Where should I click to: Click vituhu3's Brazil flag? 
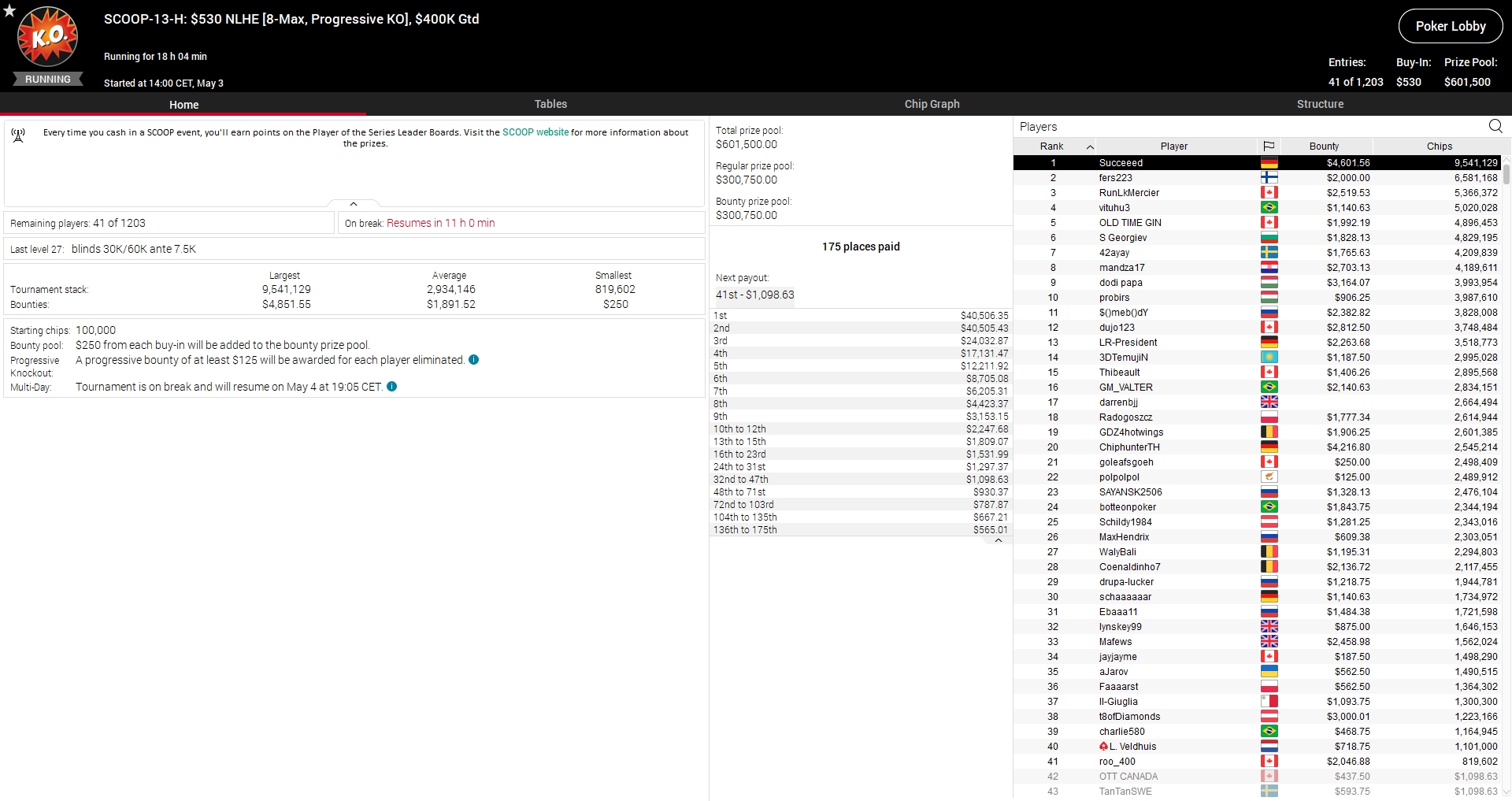[1269, 208]
